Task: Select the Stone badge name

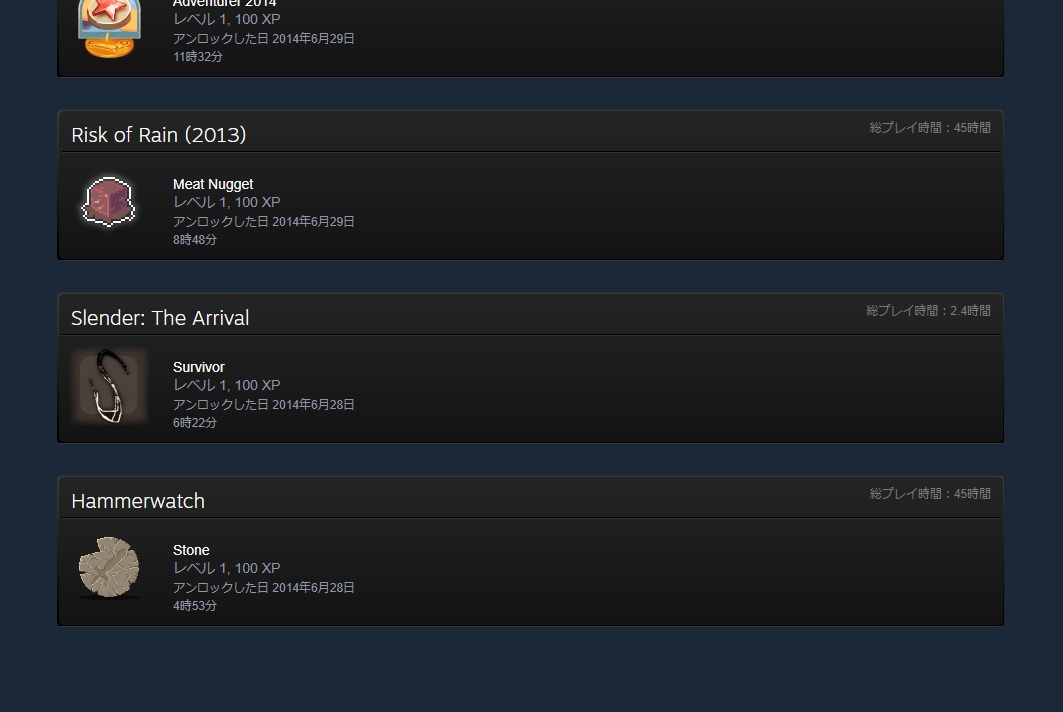Action: 191,551
